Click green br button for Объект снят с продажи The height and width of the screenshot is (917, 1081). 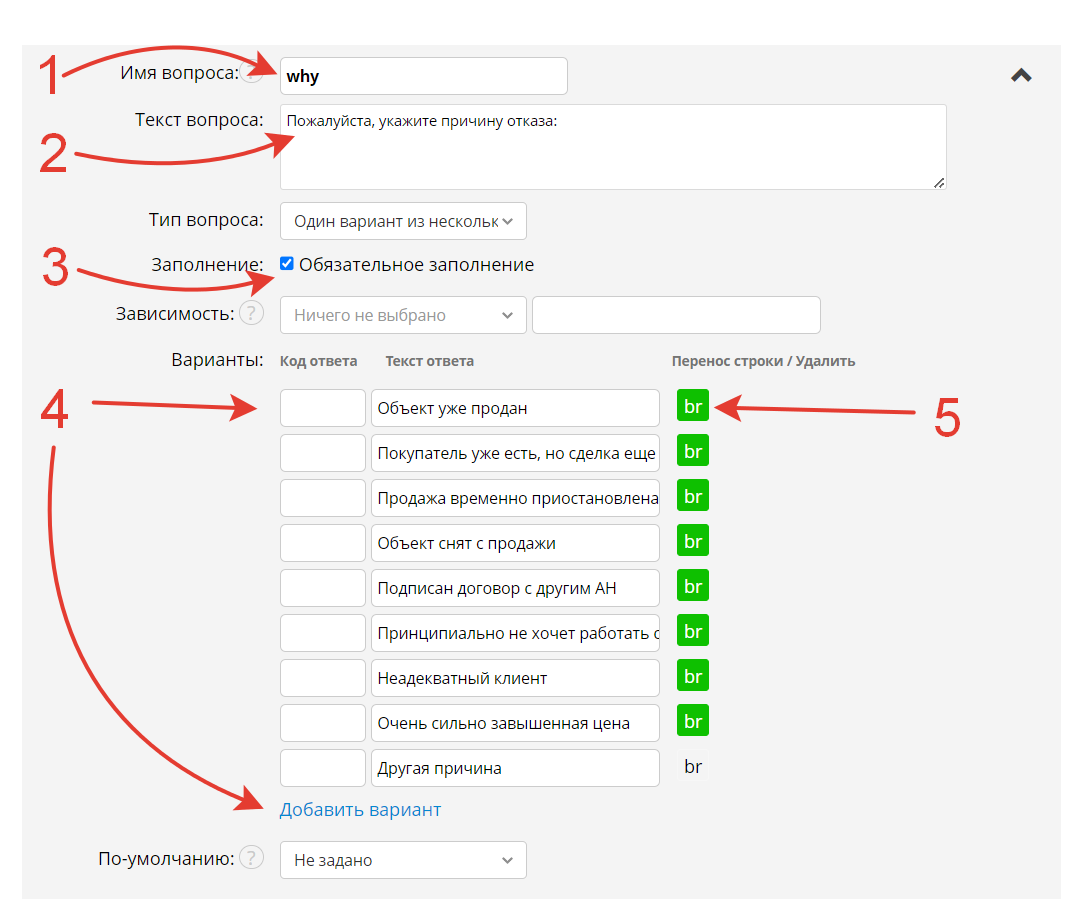pyautogui.click(x=692, y=542)
